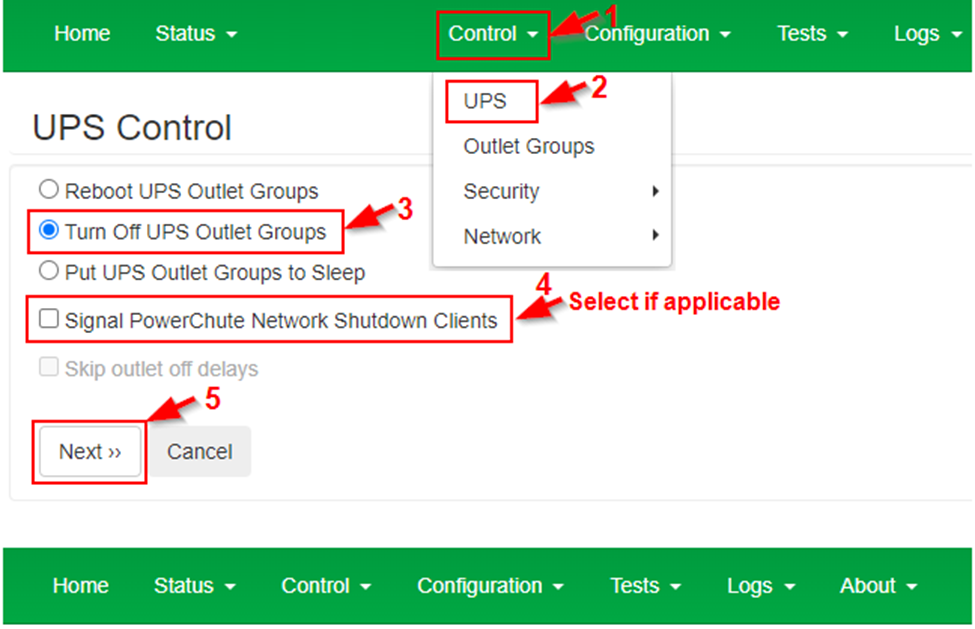Viewport: 975px width, 629px height.
Task: Choose UPS from the Control dropdown menu
Action: (485, 101)
